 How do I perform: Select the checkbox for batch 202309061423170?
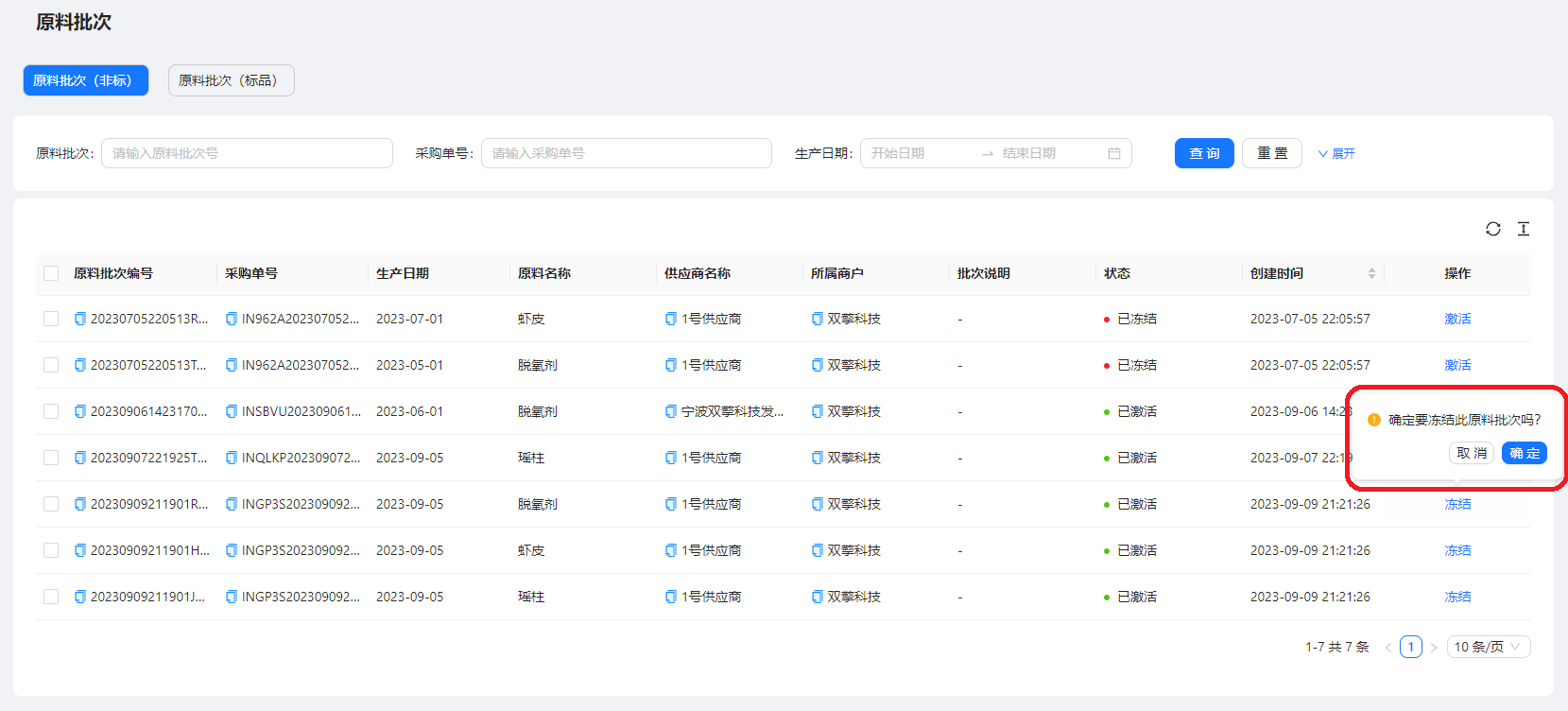point(51,411)
